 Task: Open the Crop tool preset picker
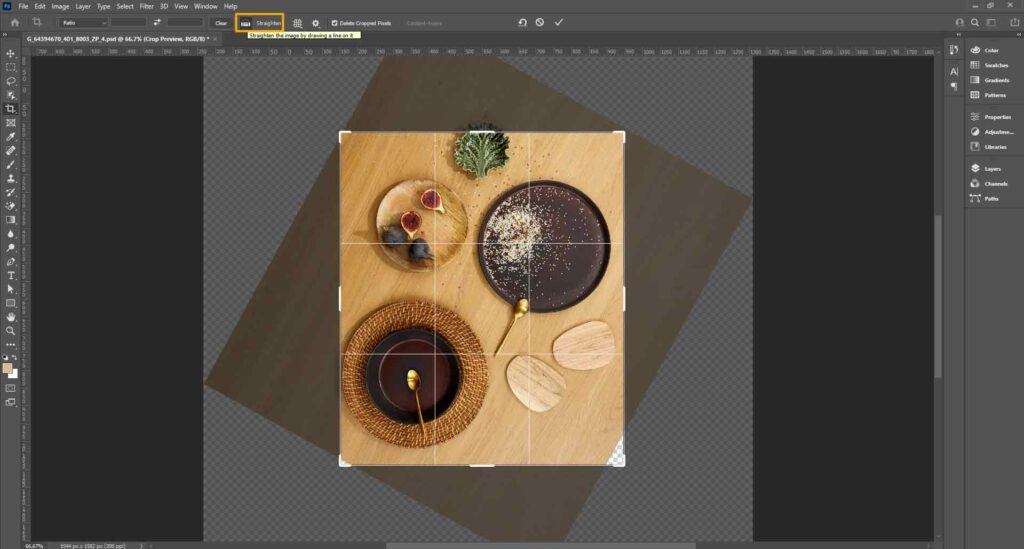(38, 22)
